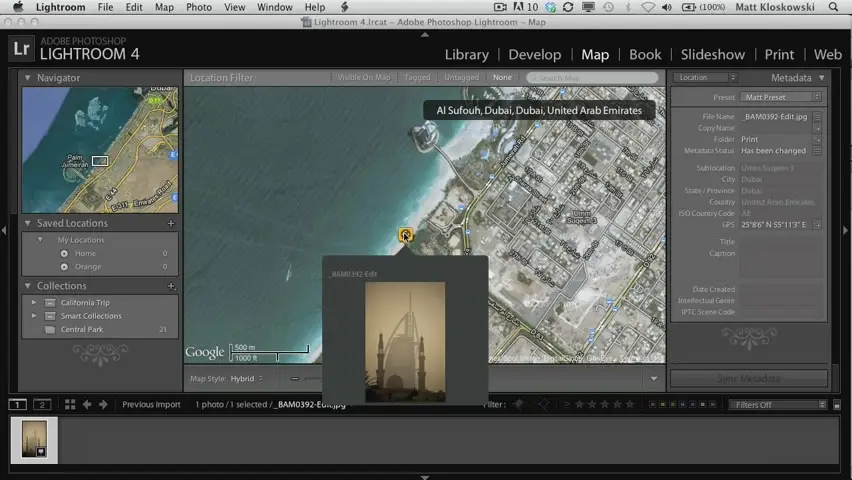Screen dimensions: 852x480
Task: Open the Filters Off dropdown
Action: pos(778,404)
